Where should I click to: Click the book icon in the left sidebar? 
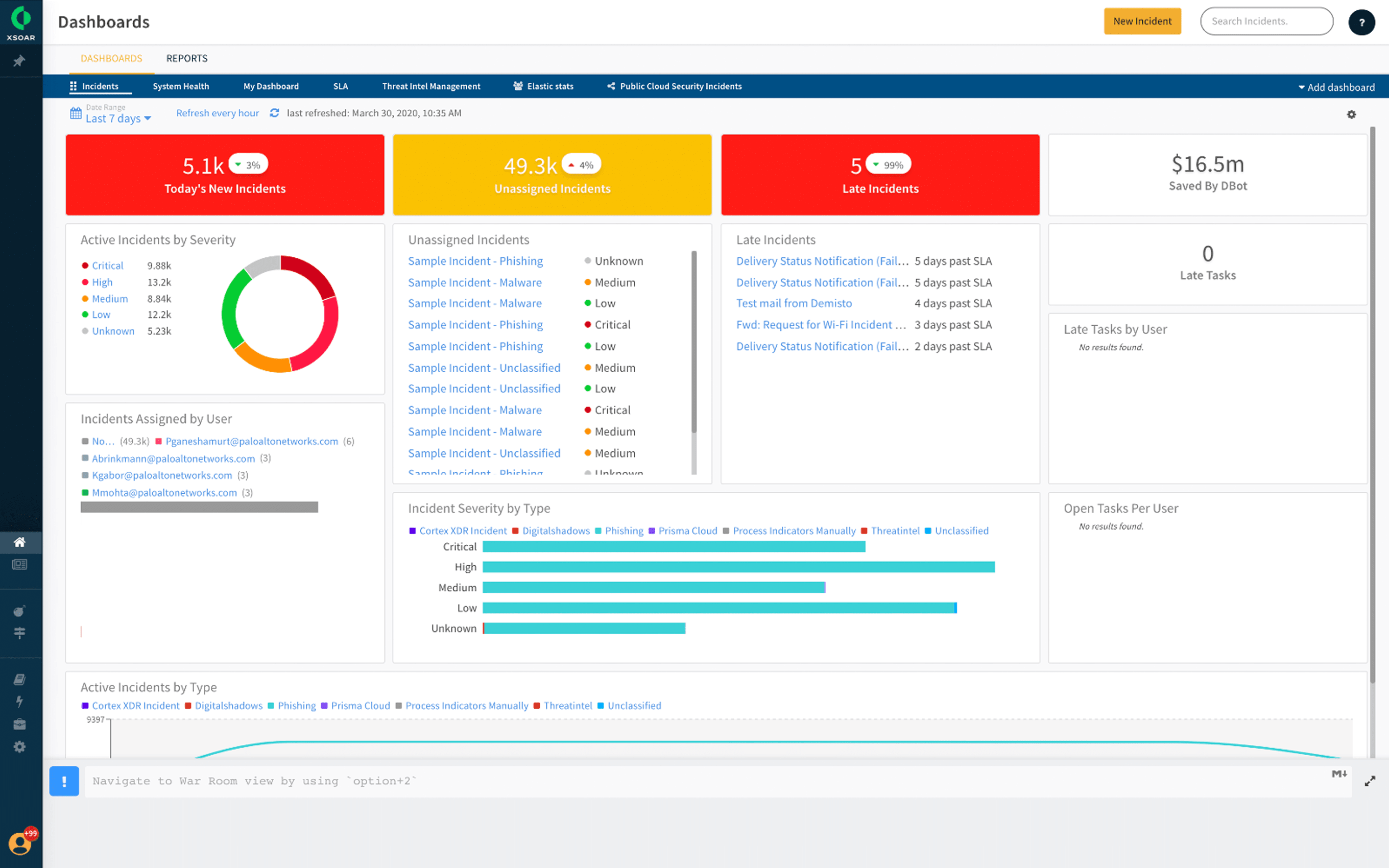(20, 679)
